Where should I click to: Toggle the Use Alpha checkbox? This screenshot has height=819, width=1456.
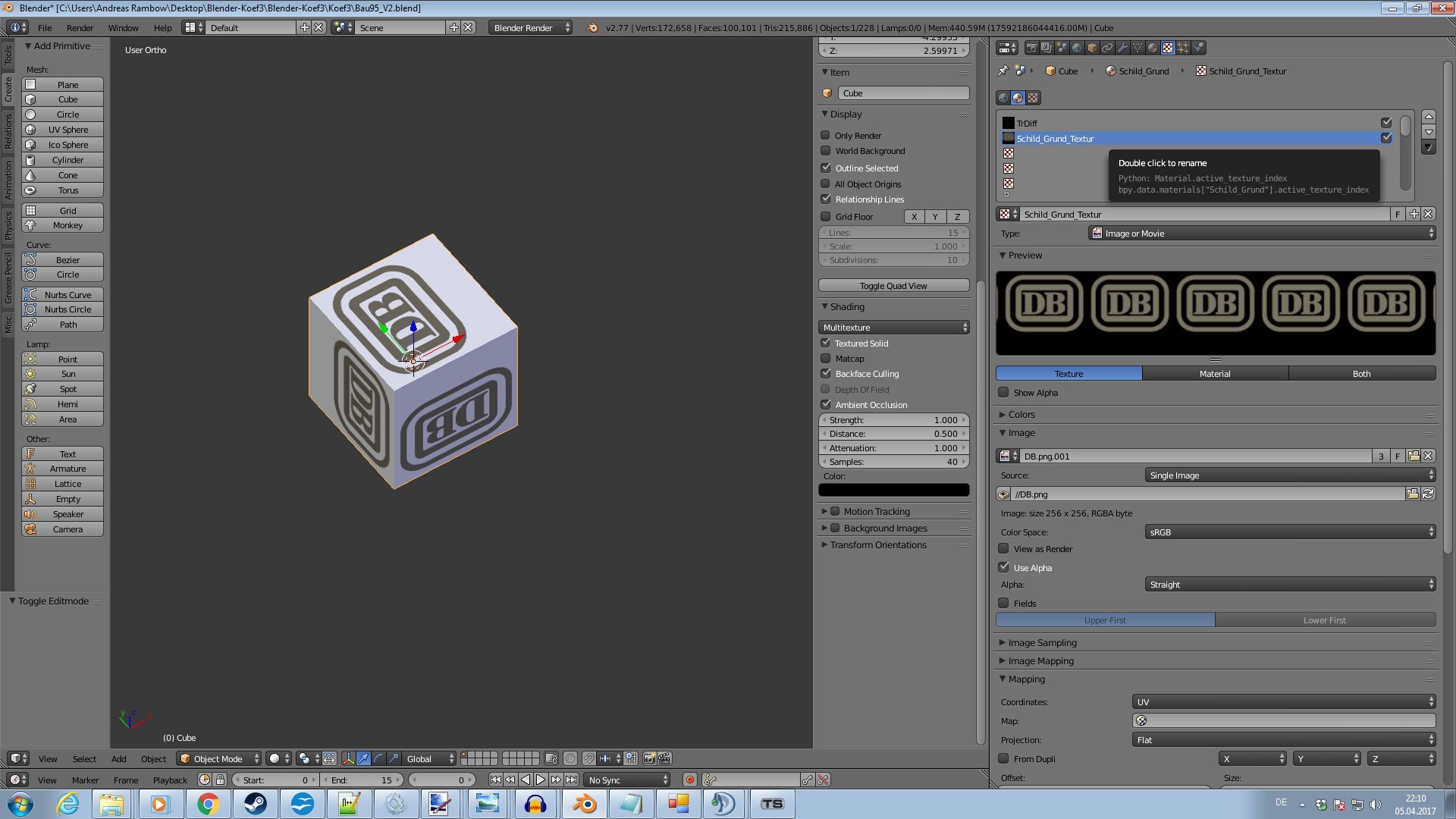tap(1004, 567)
